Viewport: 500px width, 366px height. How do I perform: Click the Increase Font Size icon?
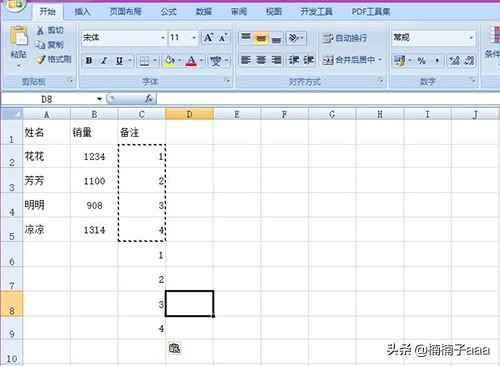[209, 38]
